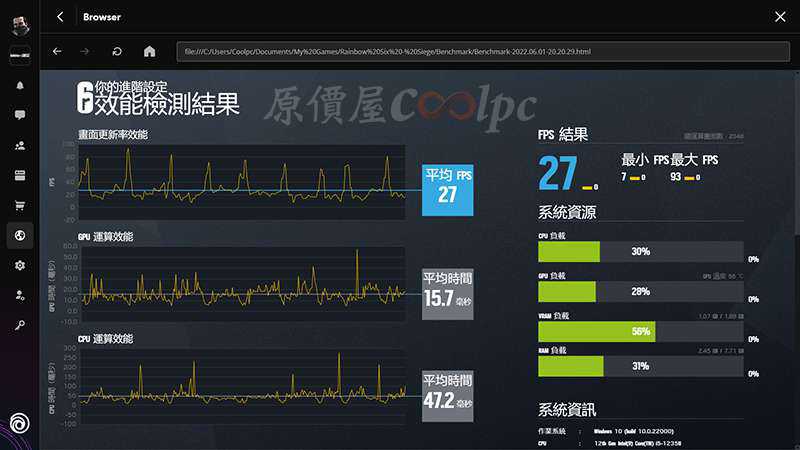Click the Ubisoft swirl logo
The width and height of the screenshot is (800, 450).
(x=20, y=423)
